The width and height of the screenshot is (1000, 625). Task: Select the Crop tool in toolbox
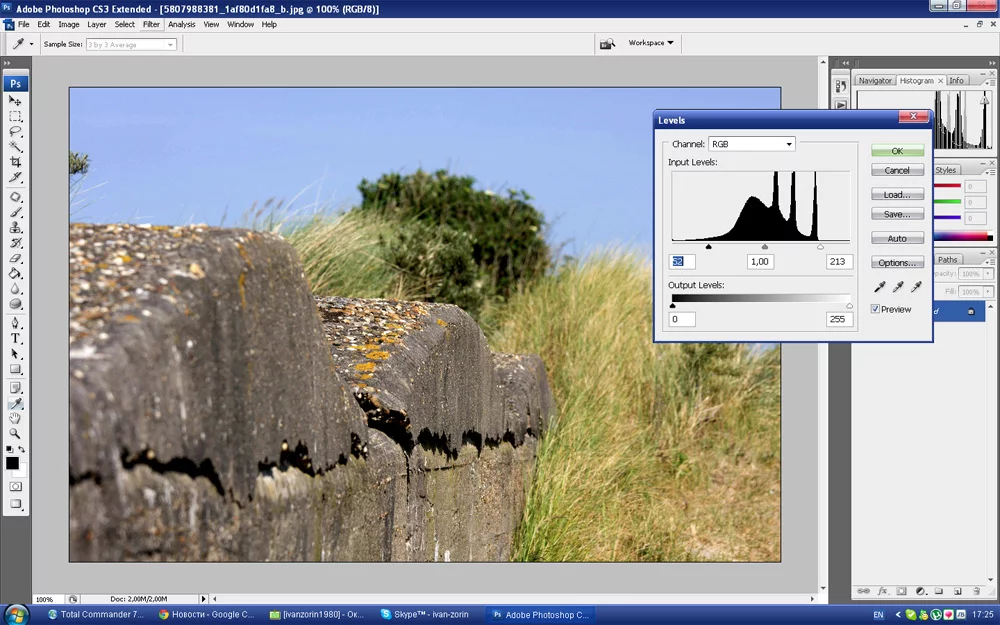[16, 162]
